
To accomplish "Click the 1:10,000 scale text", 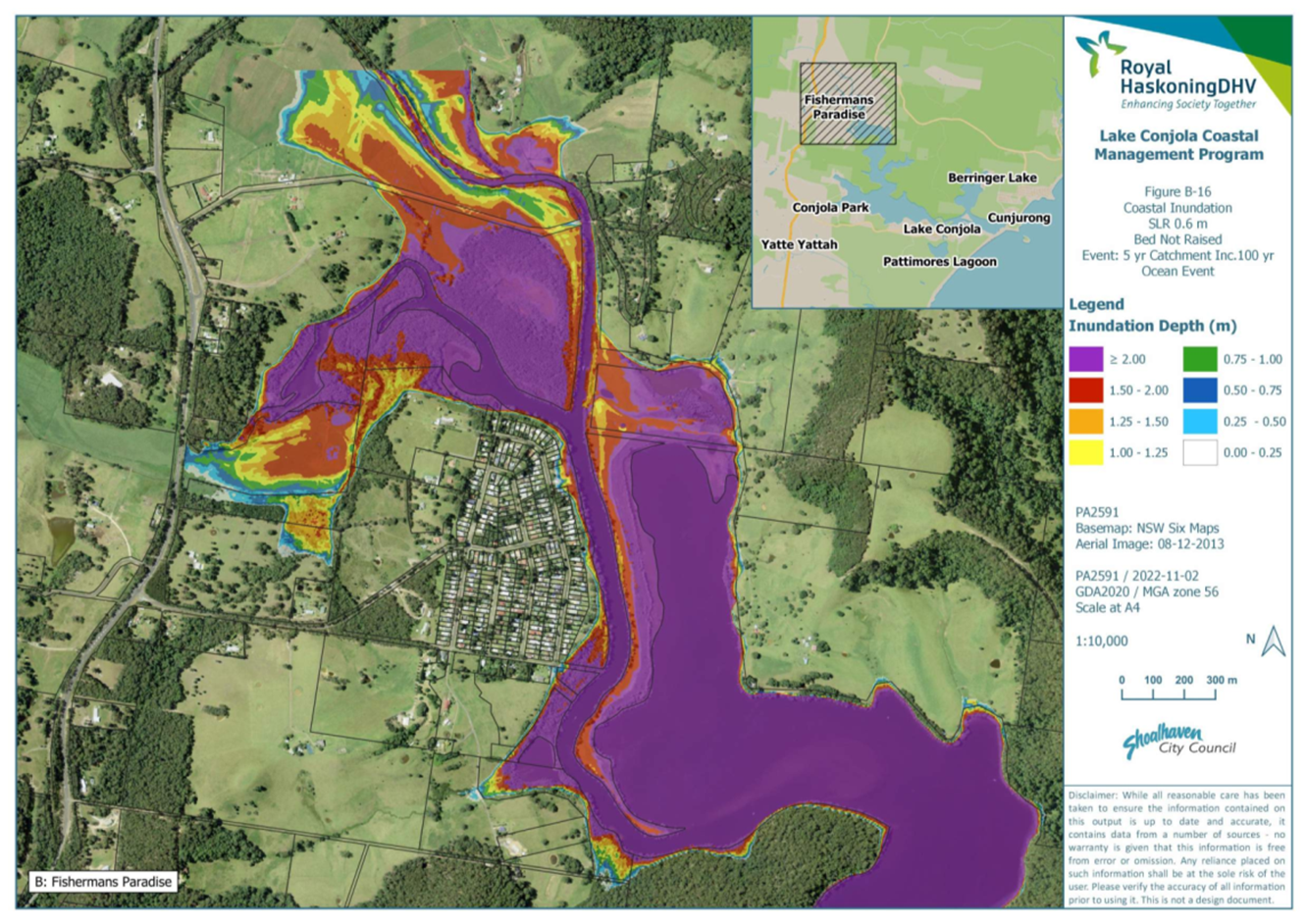I will click(1101, 641).
